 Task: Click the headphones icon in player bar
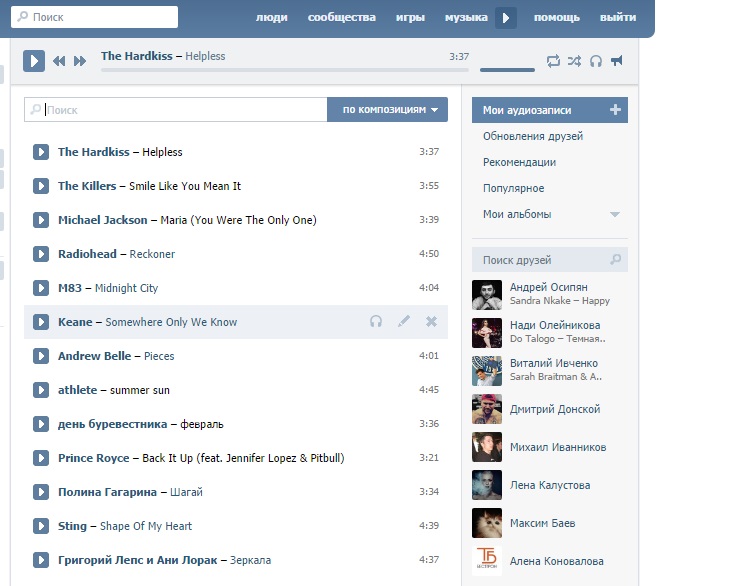[596, 61]
